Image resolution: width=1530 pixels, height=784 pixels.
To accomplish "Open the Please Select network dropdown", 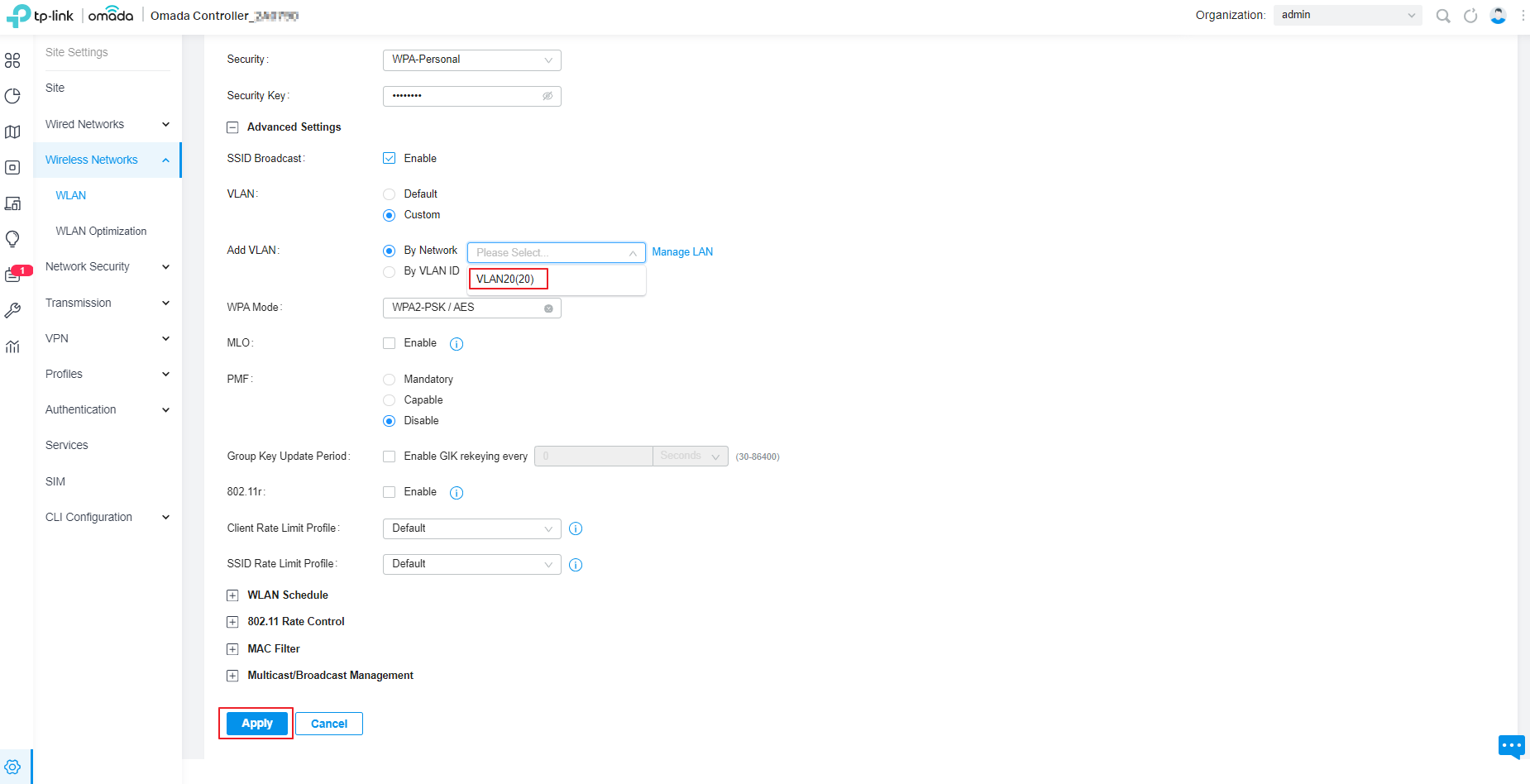I will coord(557,252).
